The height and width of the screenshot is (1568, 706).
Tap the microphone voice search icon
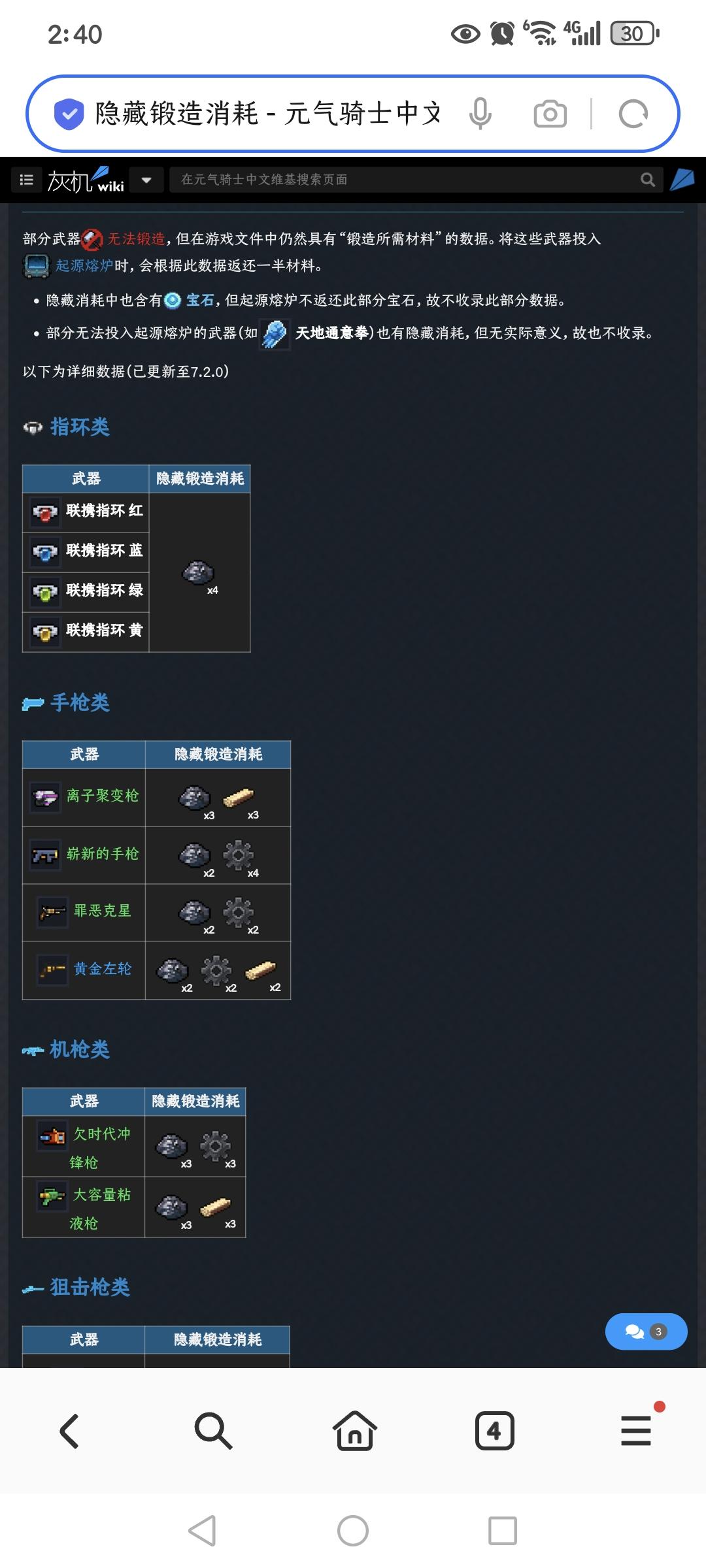click(480, 114)
